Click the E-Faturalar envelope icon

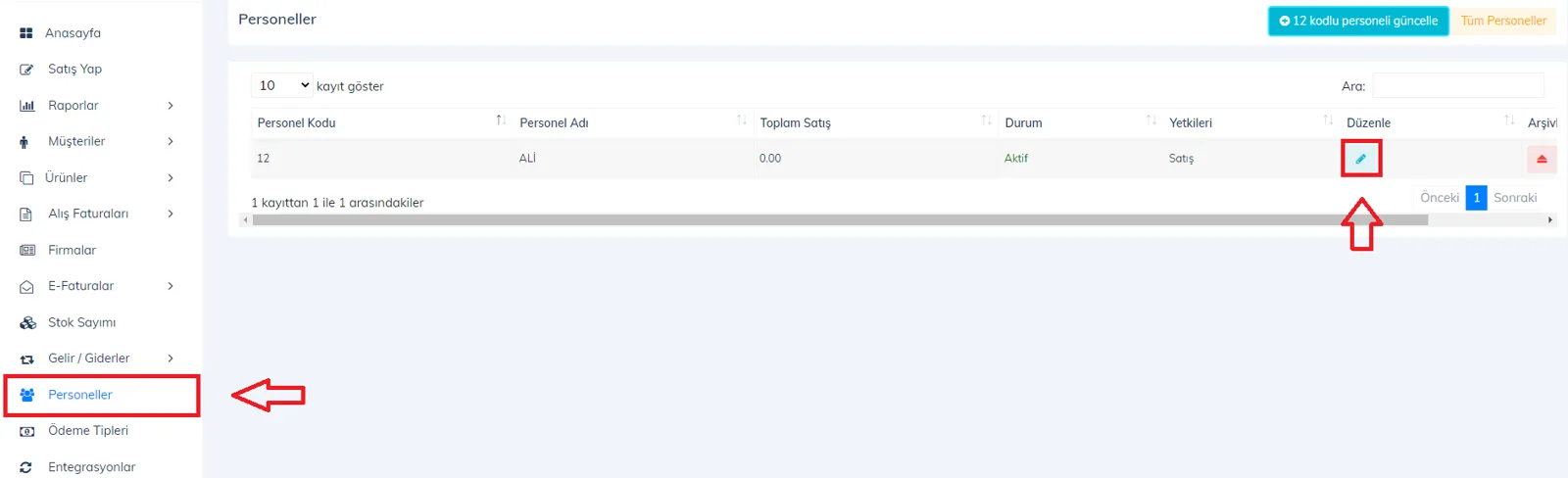click(x=26, y=287)
